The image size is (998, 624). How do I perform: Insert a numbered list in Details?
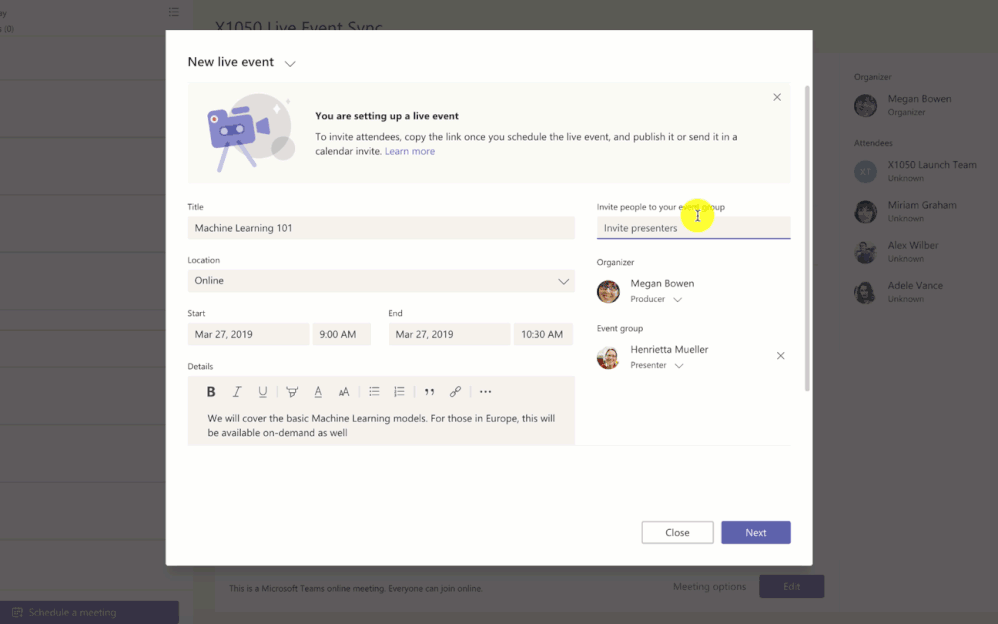(399, 391)
